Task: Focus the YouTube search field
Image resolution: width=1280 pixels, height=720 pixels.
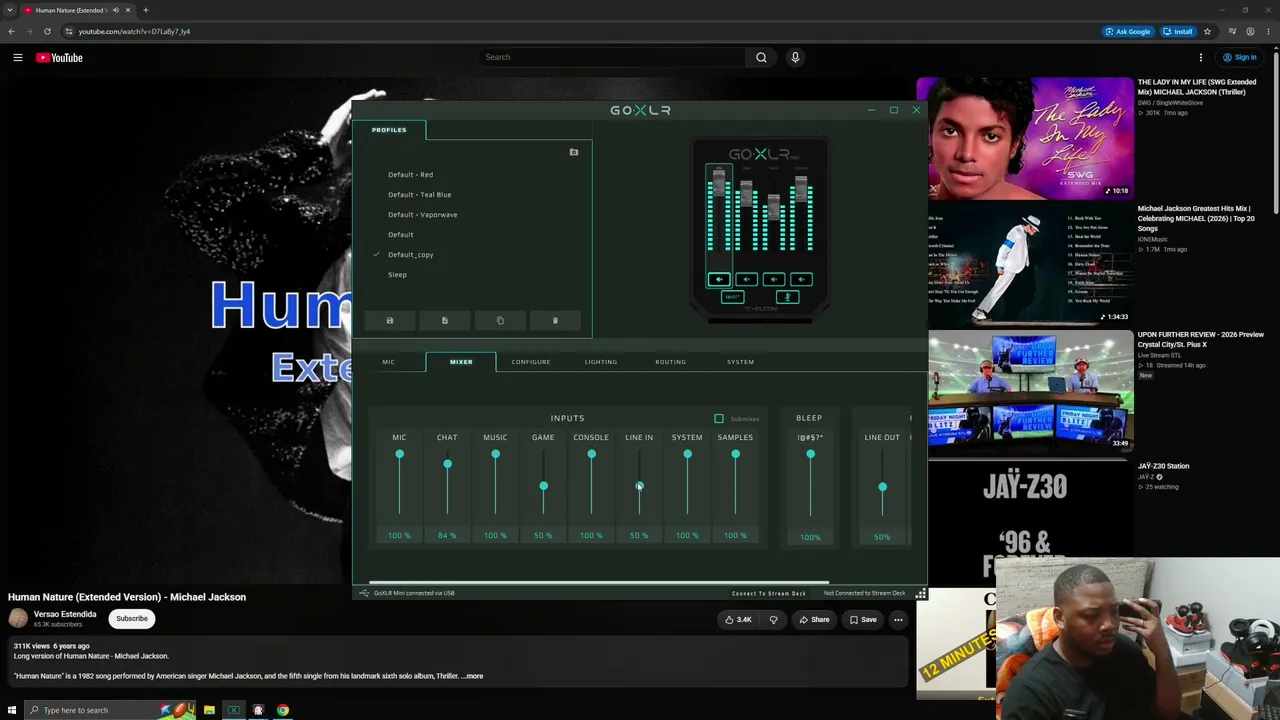Action: [x=611, y=57]
